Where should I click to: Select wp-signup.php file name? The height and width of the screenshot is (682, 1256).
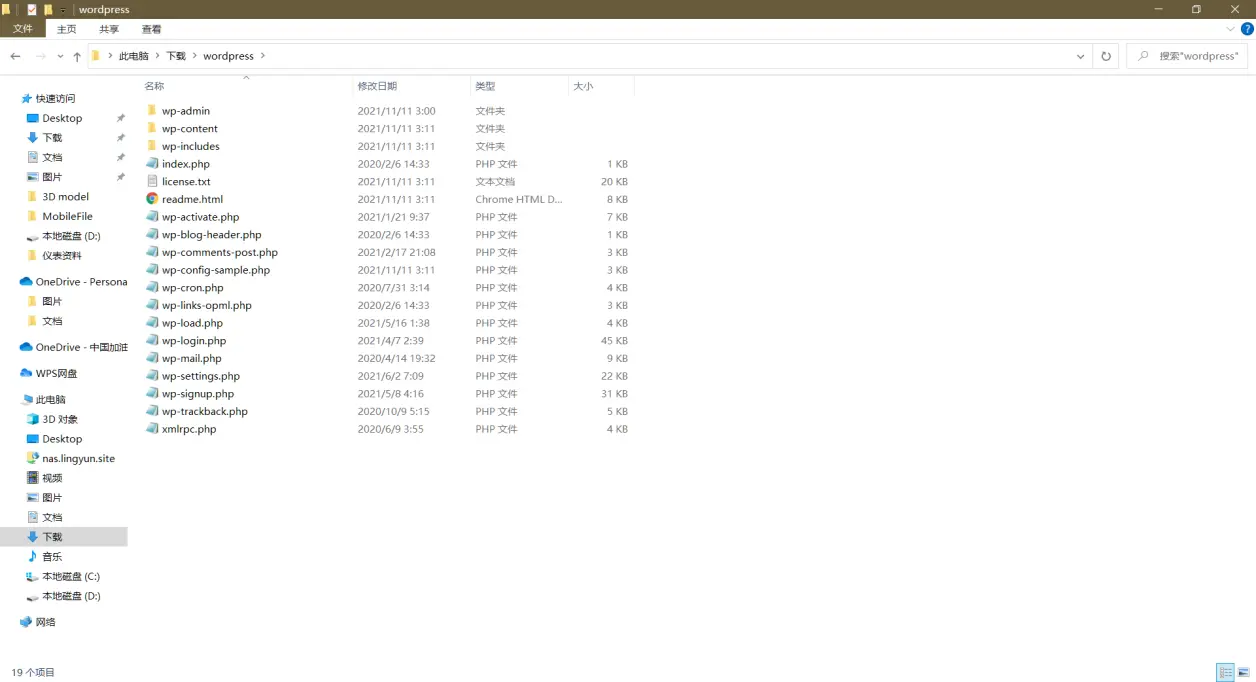click(198, 394)
